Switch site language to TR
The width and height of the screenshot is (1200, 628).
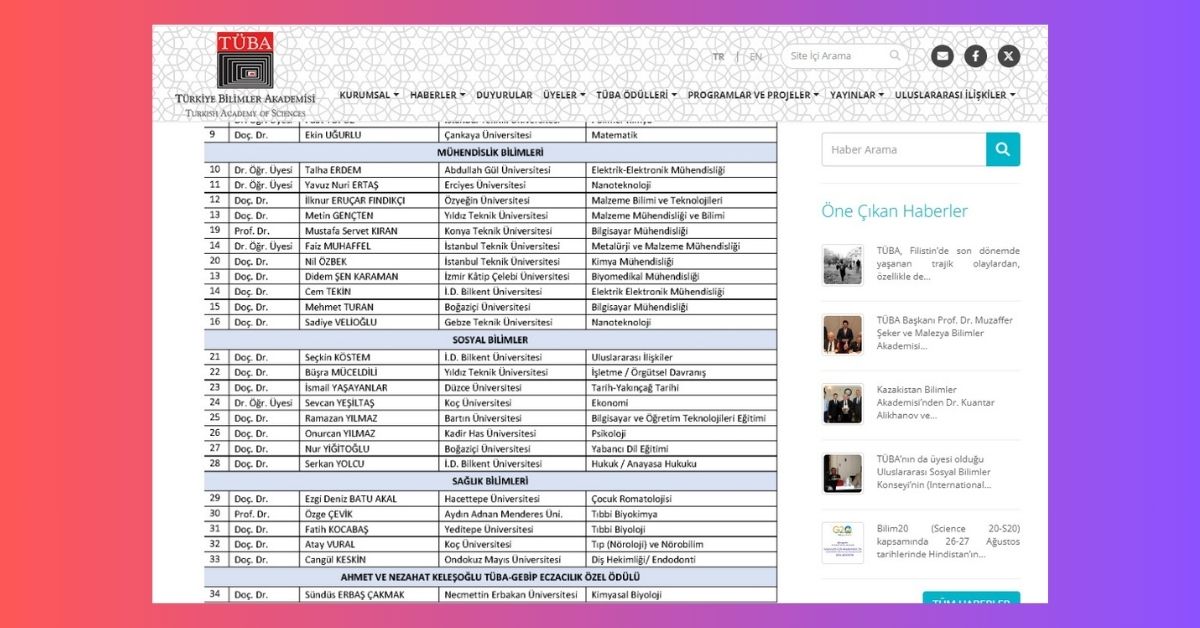click(718, 57)
